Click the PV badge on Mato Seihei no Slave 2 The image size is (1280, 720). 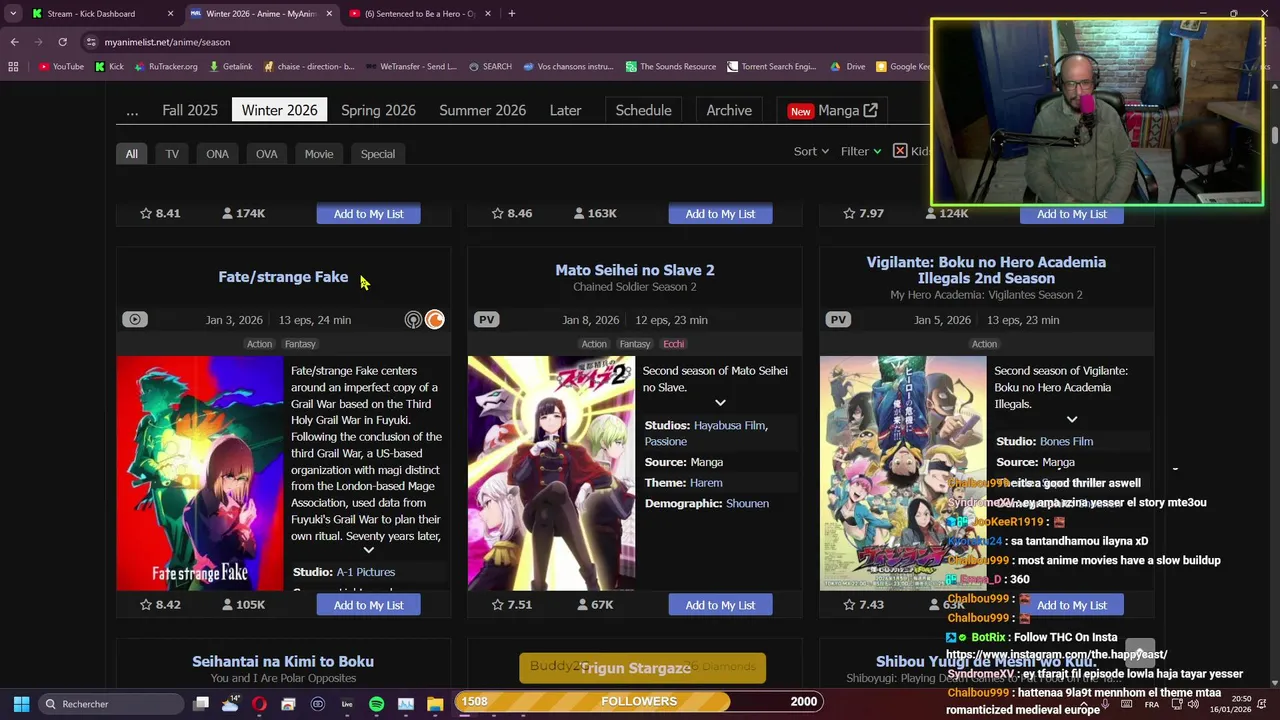486,320
